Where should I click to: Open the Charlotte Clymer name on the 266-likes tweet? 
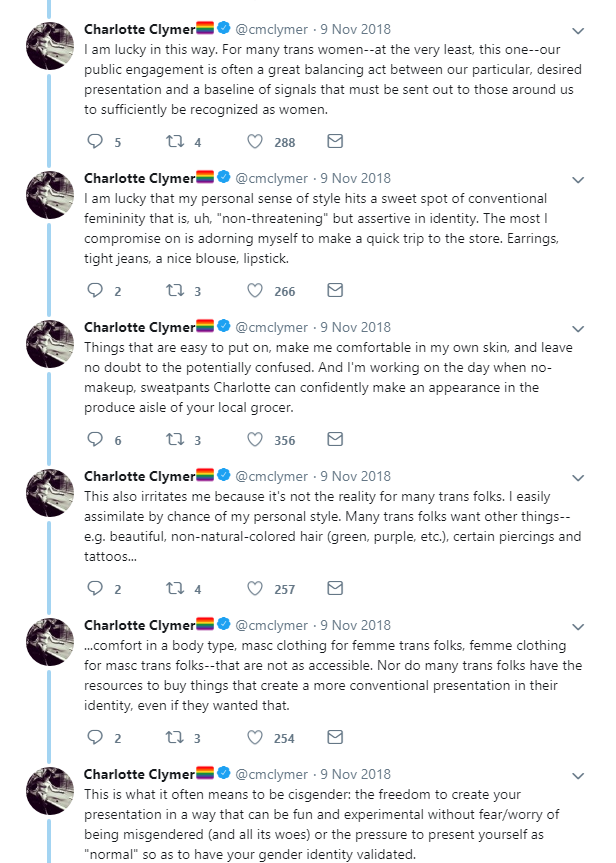point(139,178)
